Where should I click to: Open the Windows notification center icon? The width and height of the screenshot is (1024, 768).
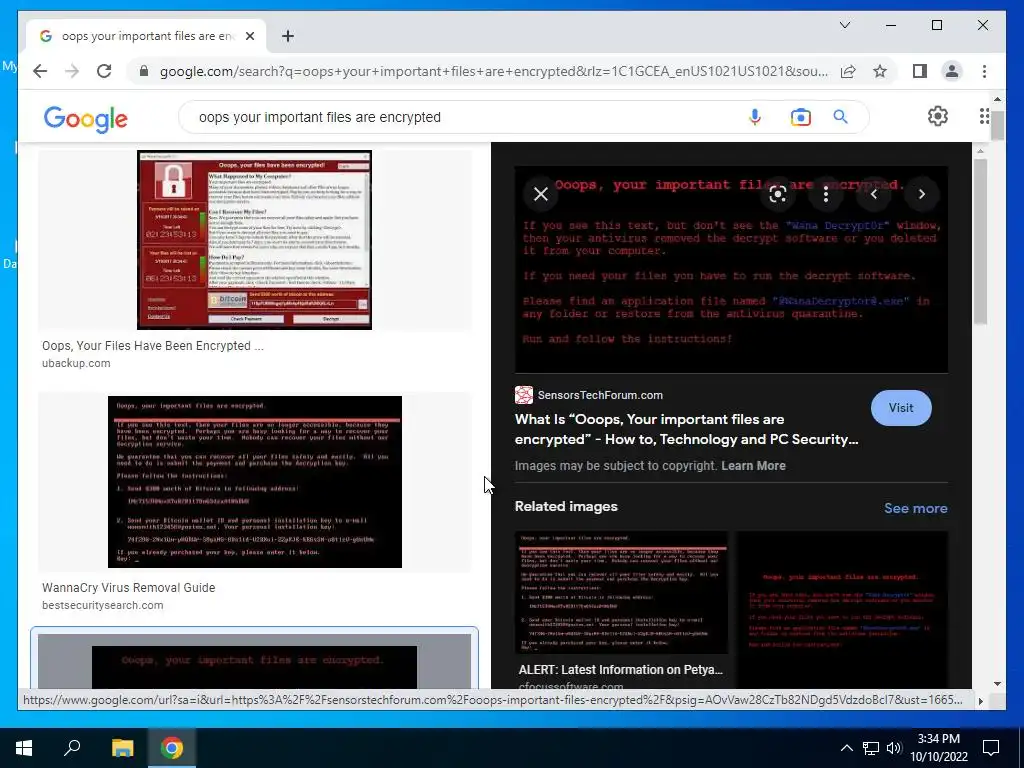(991, 748)
